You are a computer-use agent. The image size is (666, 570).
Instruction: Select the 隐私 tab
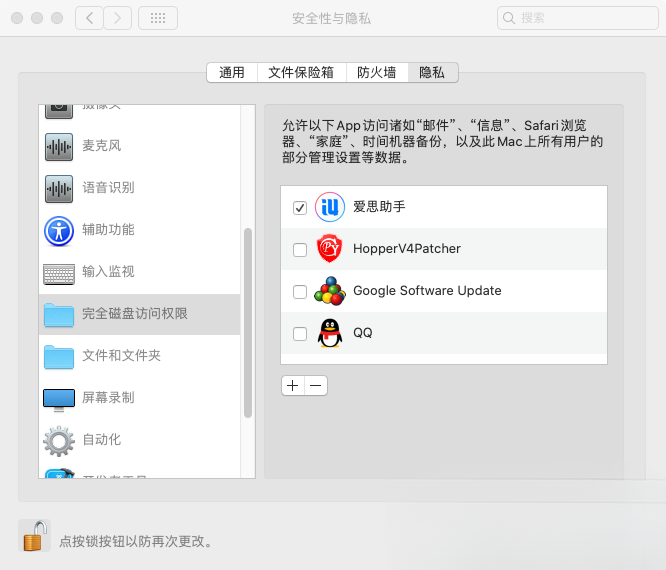432,73
